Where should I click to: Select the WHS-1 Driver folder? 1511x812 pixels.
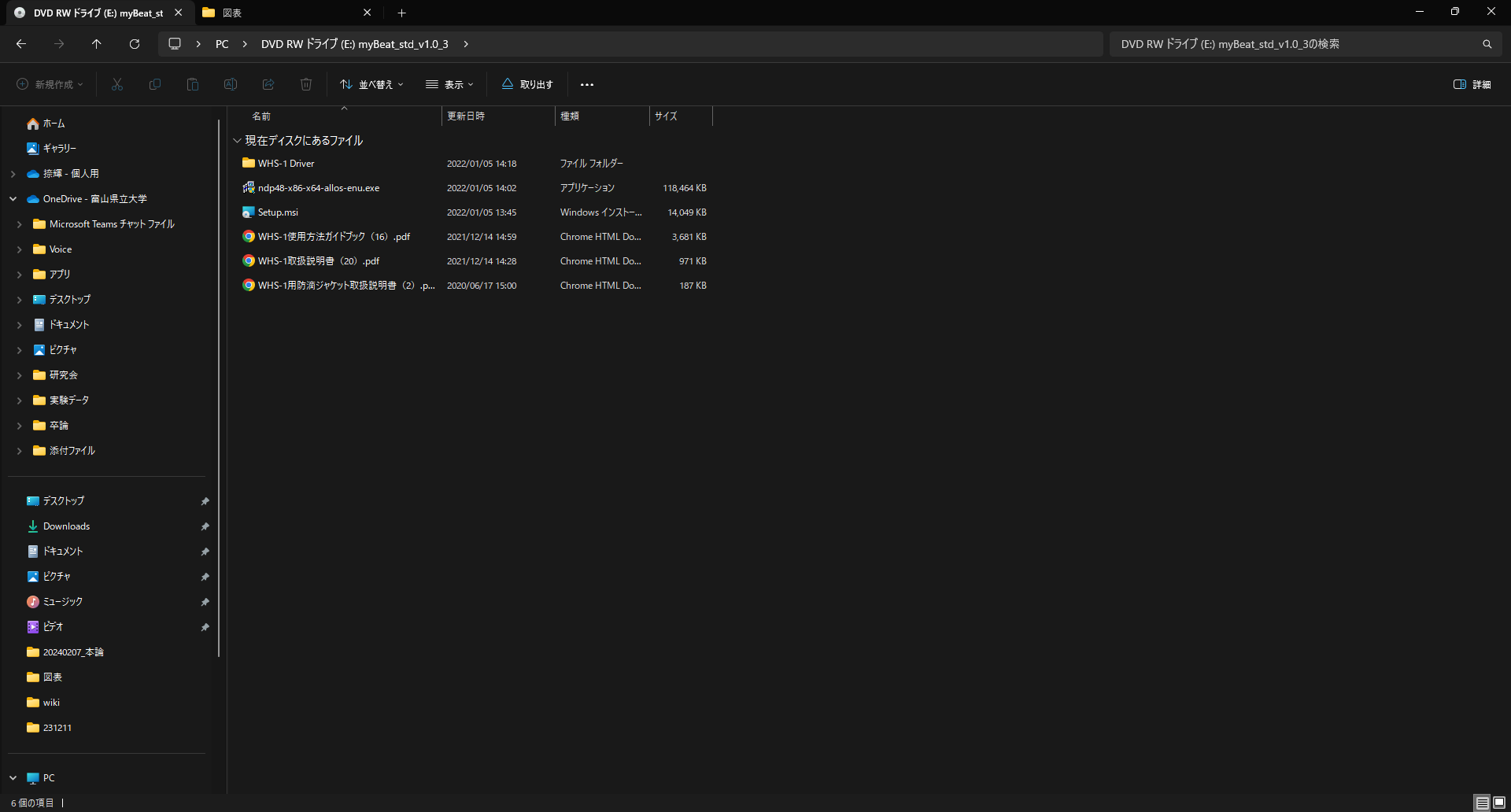point(286,164)
